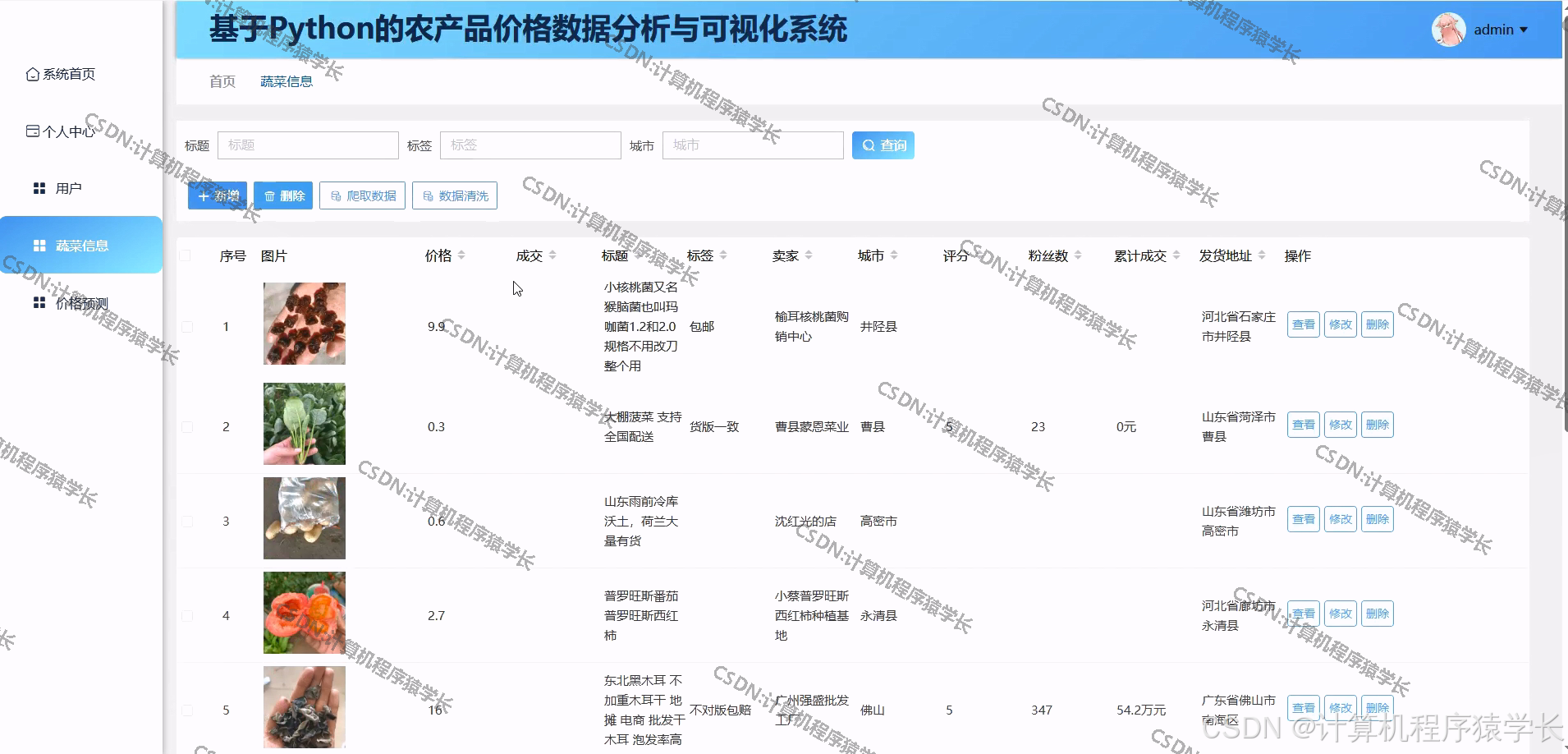This screenshot has height=754, width=1568.
Task: Click the 不对版包赔 tag cell
Action: pyautogui.click(x=721, y=710)
